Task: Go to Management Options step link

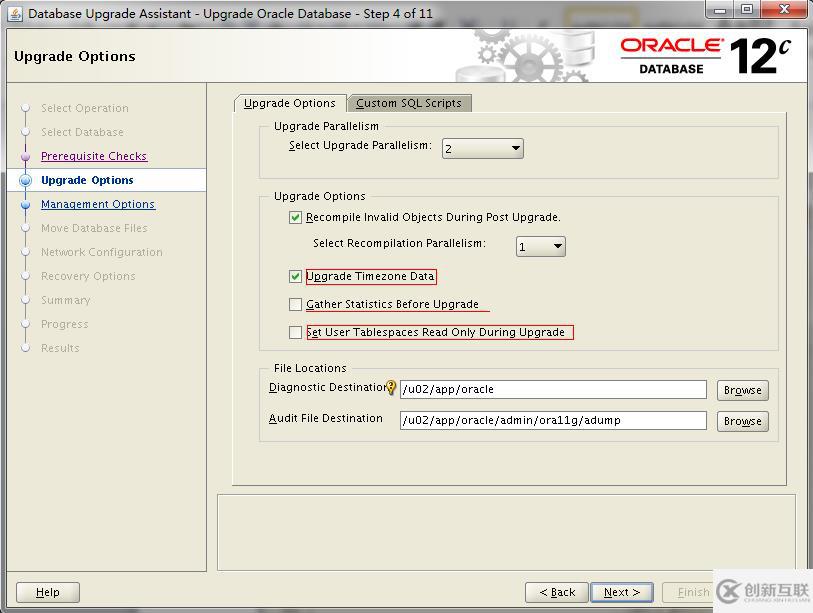Action: pos(98,204)
